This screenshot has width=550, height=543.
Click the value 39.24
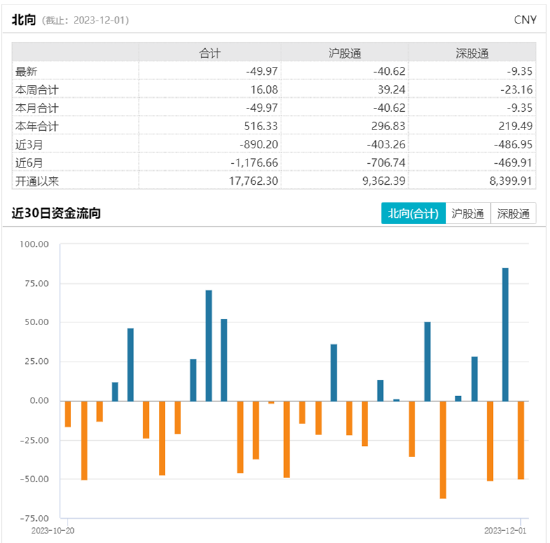(391, 90)
